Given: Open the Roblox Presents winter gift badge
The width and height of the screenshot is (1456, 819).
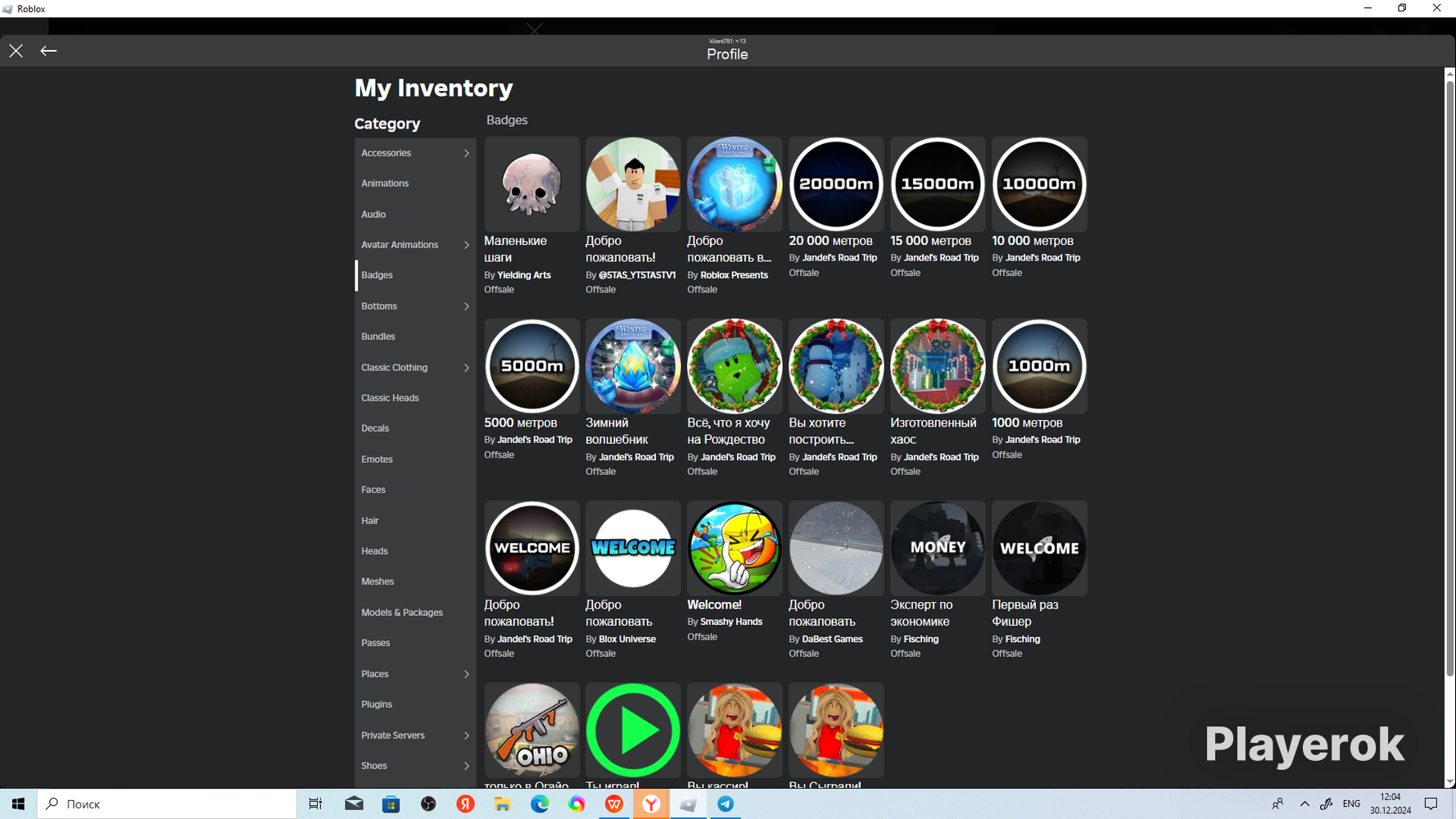Looking at the screenshot, I should pos(735,183).
